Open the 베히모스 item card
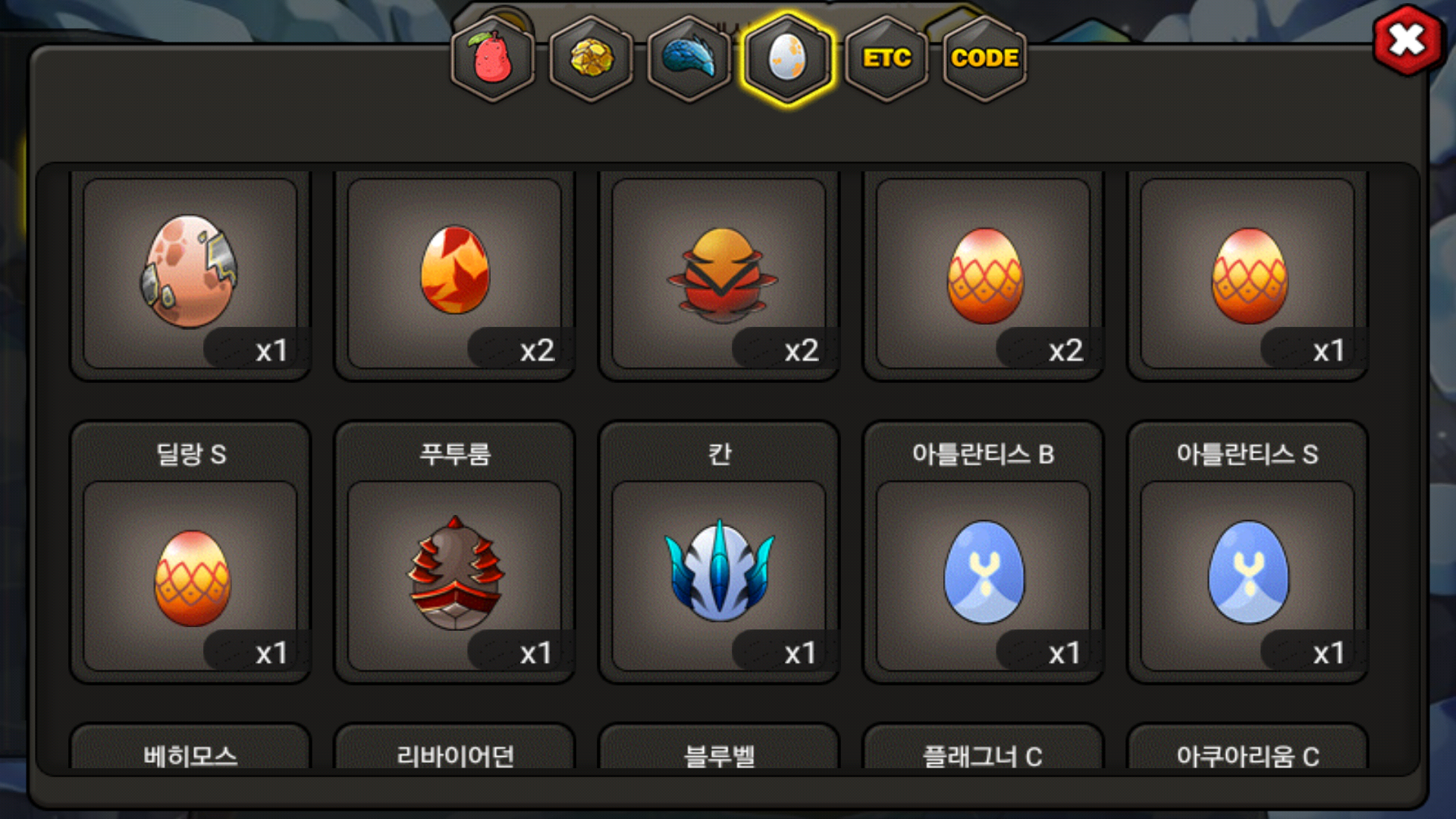Image resolution: width=1456 pixels, height=819 pixels. pyautogui.click(x=190, y=747)
